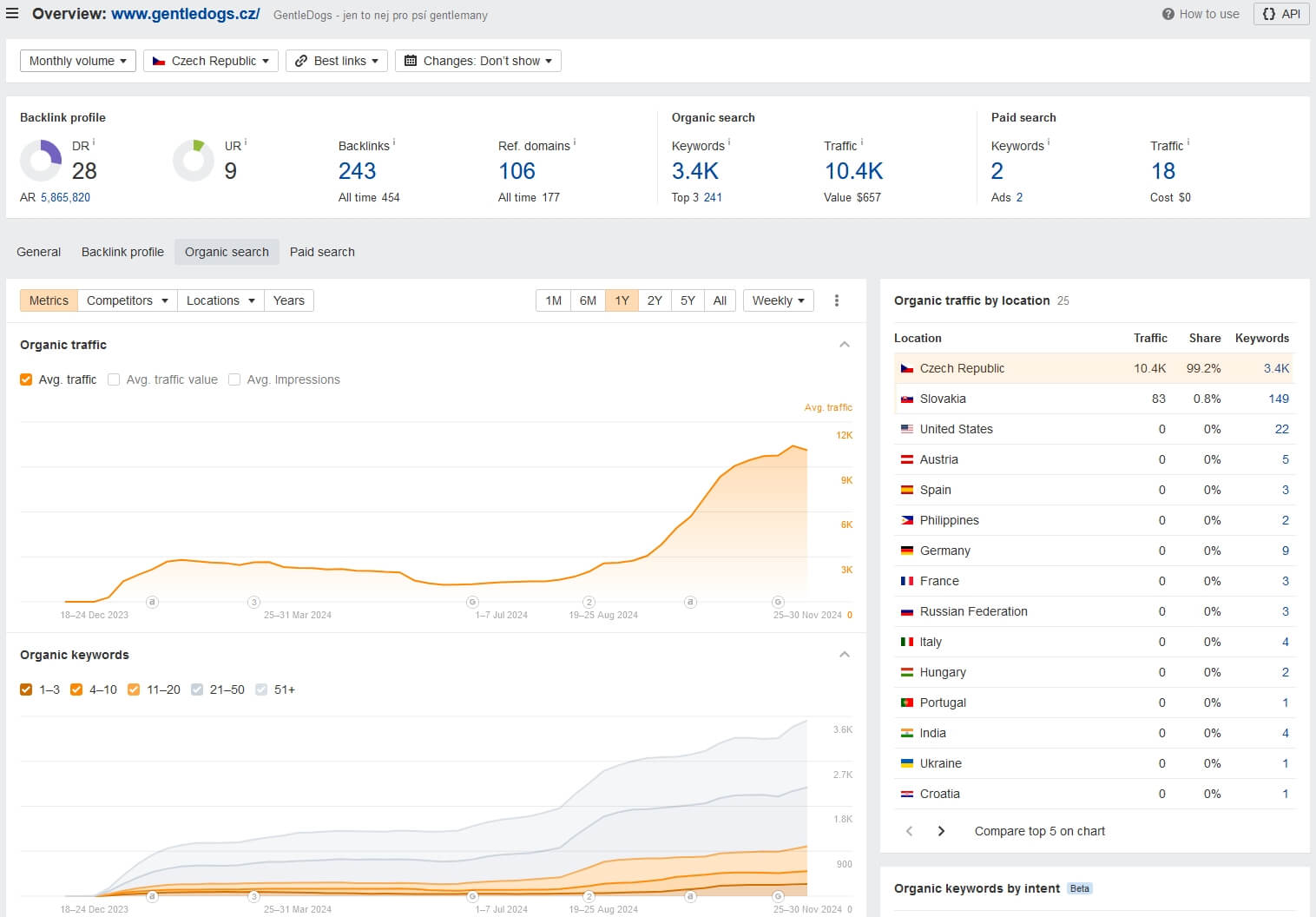Click the UR info icon

point(246,142)
